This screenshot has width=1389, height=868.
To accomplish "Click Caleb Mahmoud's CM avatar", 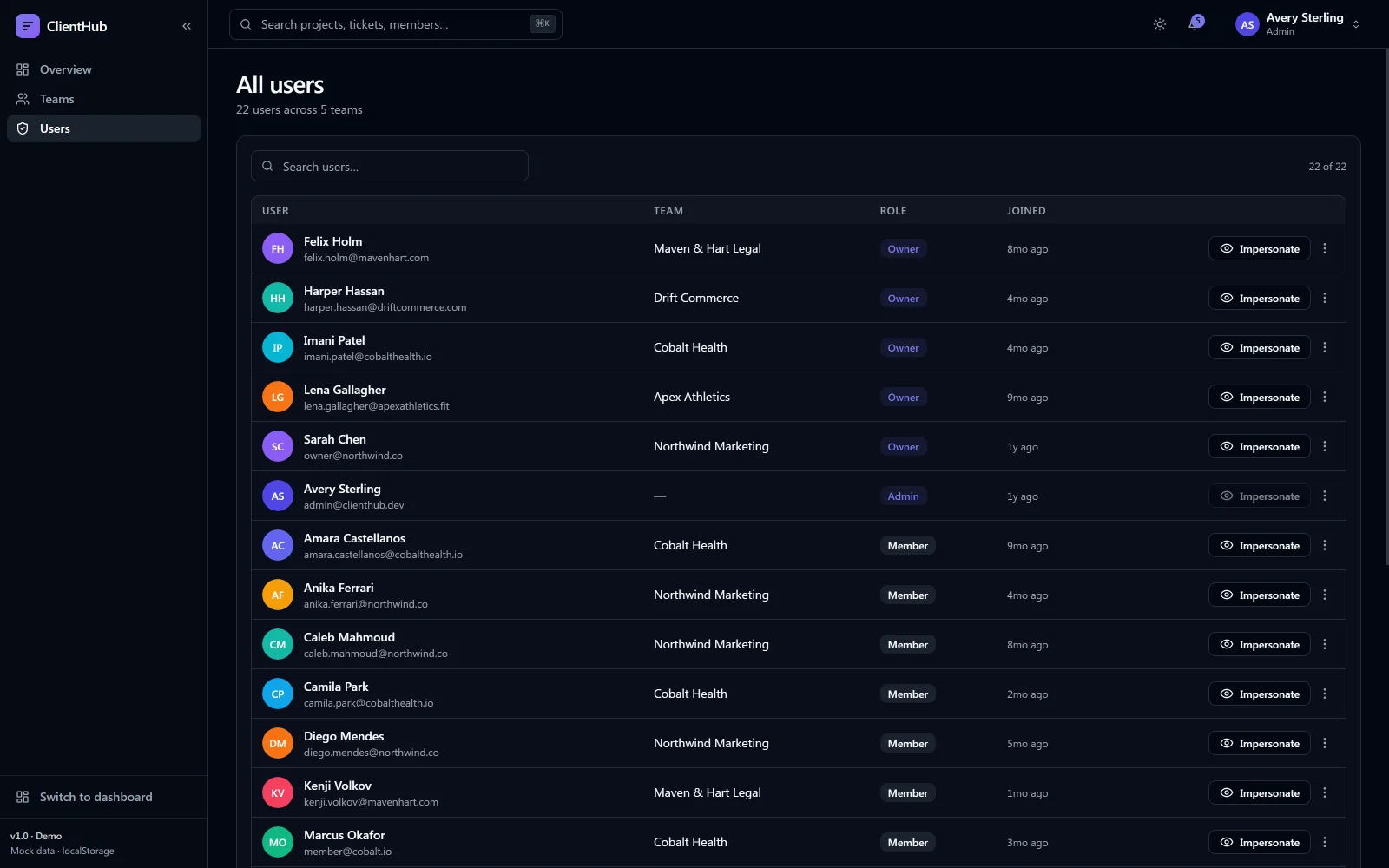I will click(x=278, y=644).
